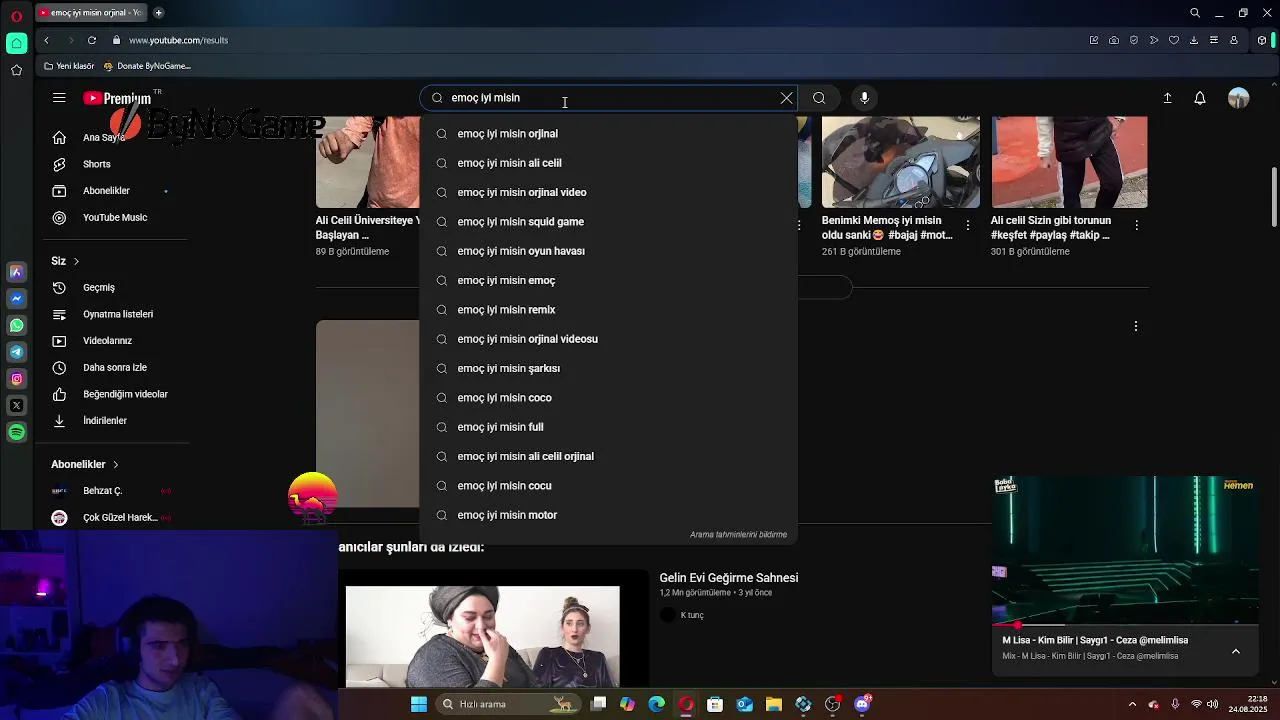Open the Shorts shelf more-options menu
Viewport: 1280px width, 720px height.
(x=1136, y=326)
